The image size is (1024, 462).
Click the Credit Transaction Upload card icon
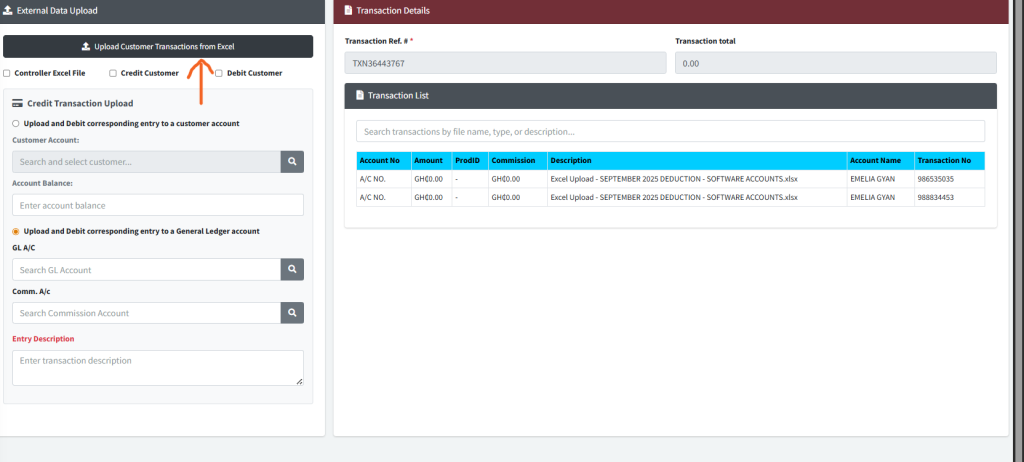18,103
